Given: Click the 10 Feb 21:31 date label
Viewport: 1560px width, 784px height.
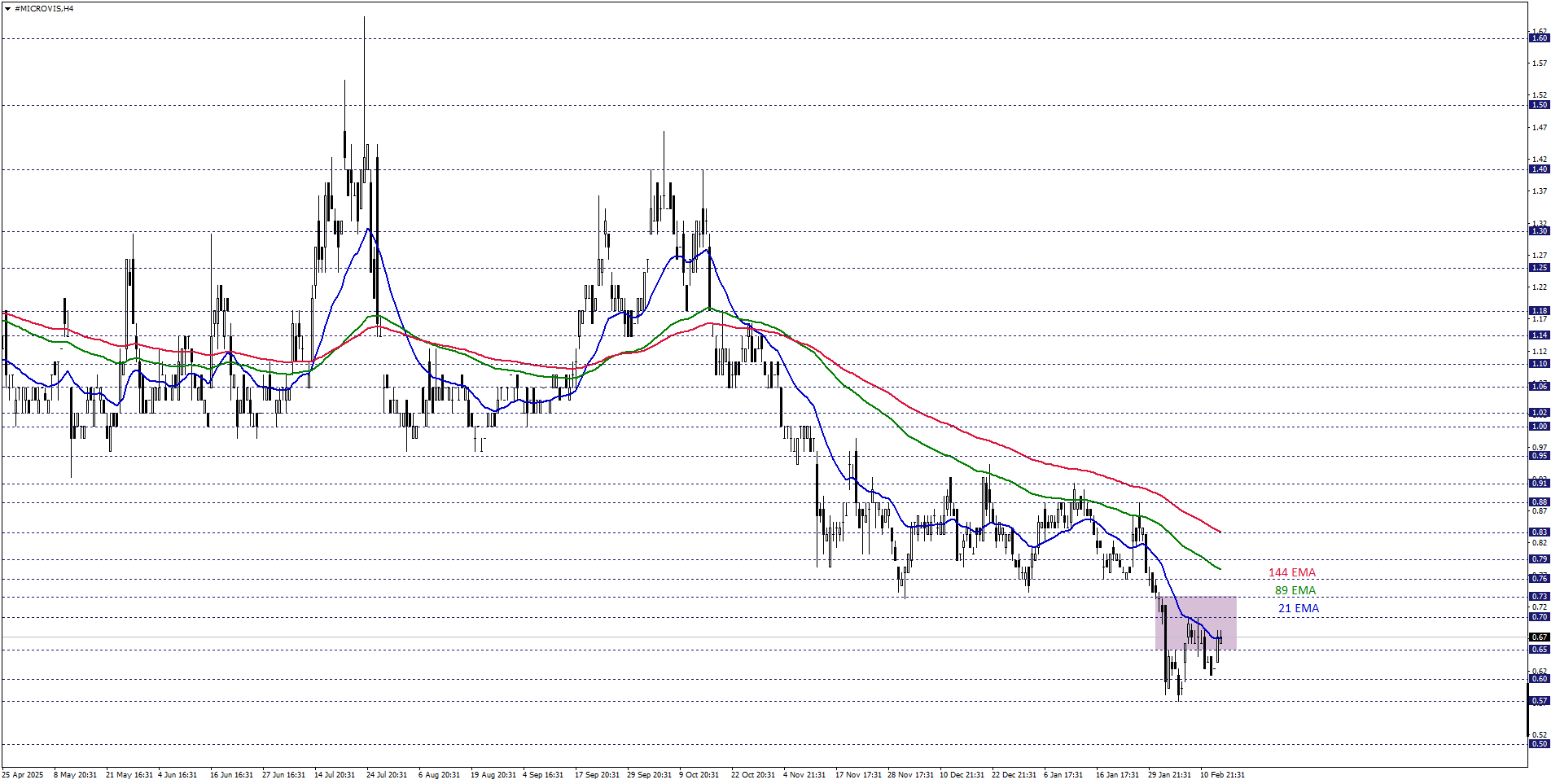Looking at the screenshot, I should click(1221, 775).
